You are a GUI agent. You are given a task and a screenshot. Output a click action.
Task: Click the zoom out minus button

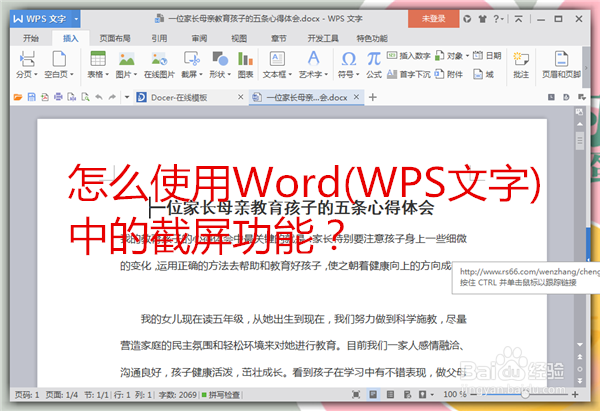coord(473,395)
